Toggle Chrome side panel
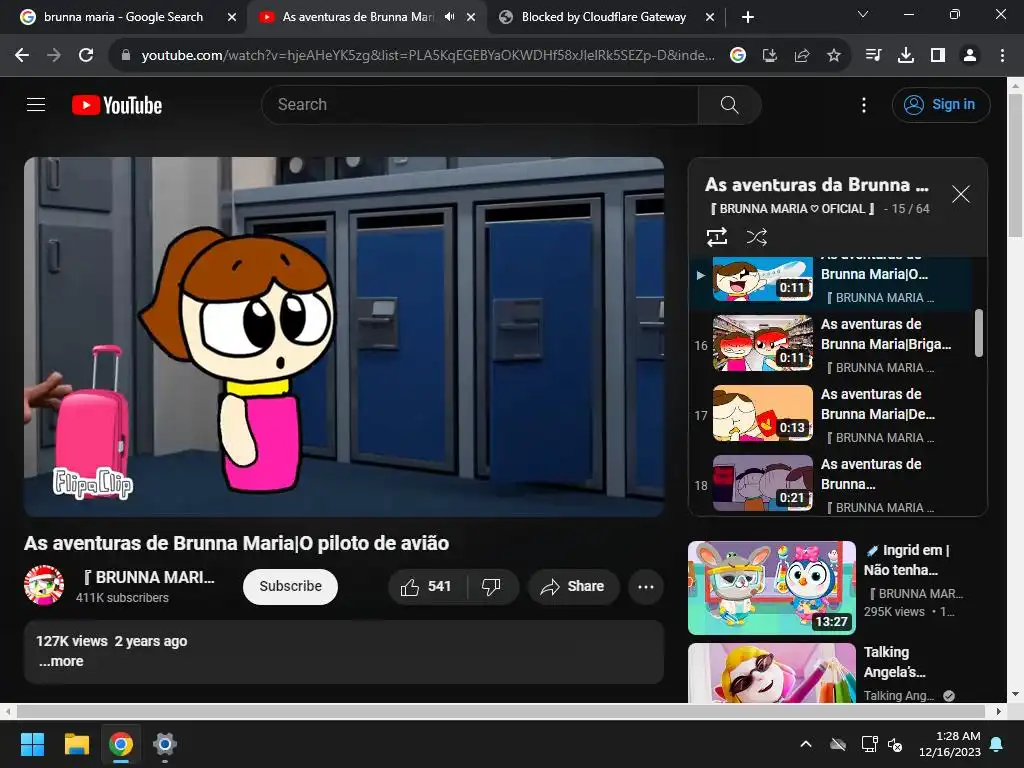The image size is (1024, 768). click(x=938, y=56)
